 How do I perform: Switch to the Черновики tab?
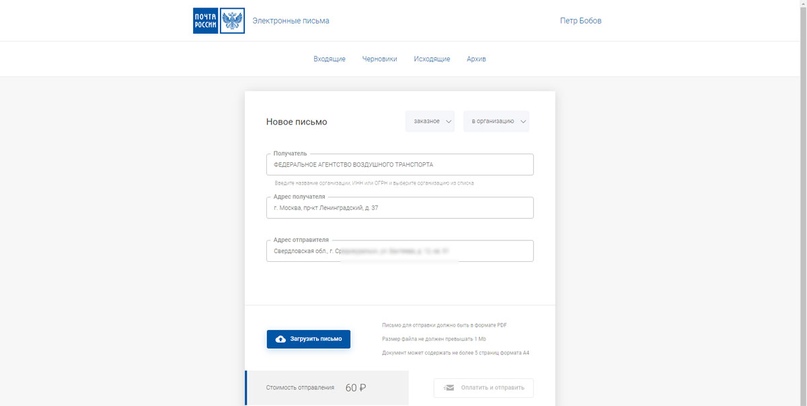(x=379, y=59)
